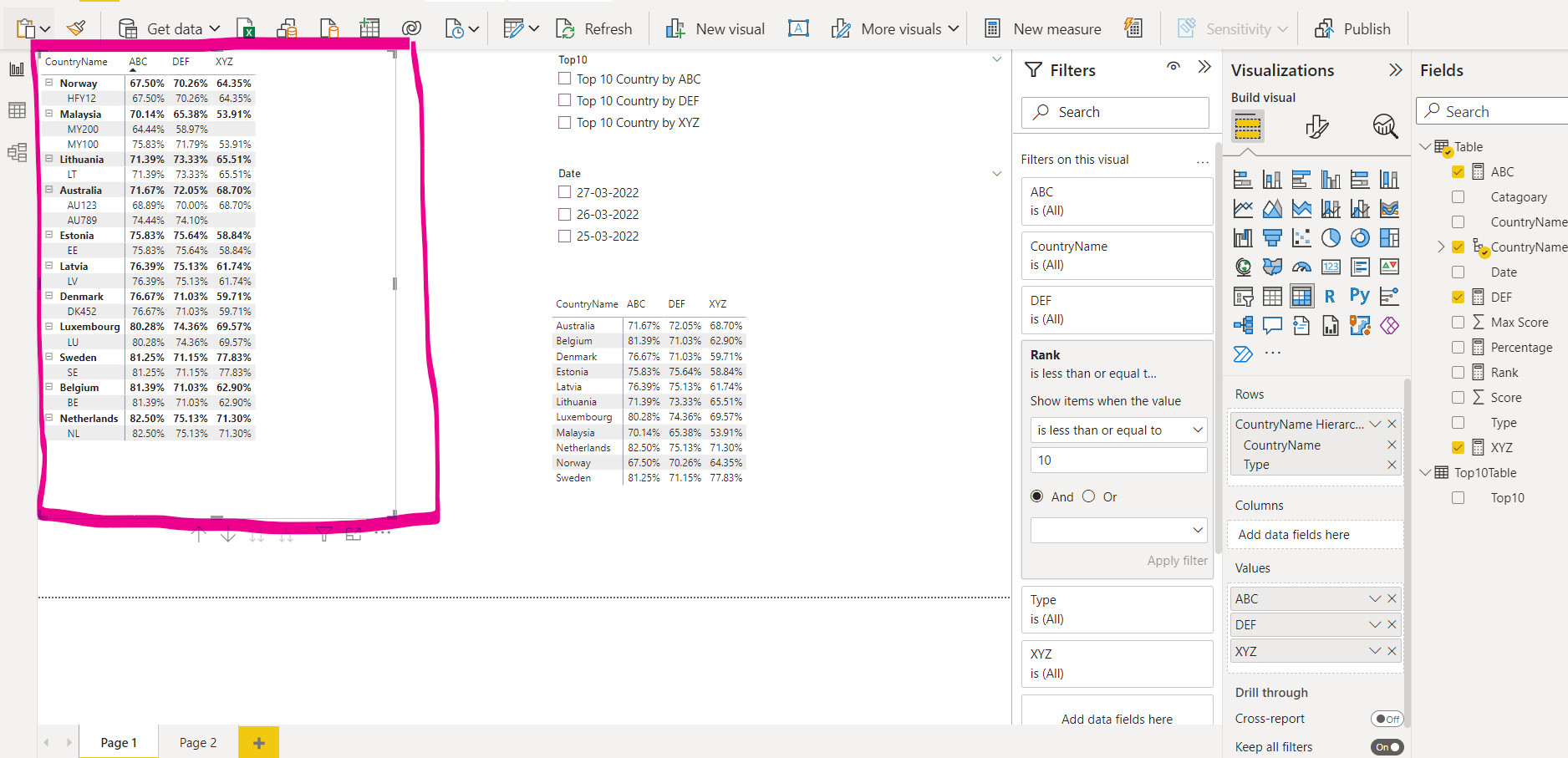Open the Format visual paintbrush tab
Screen dimensions: 1568x758
(1316, 126)
